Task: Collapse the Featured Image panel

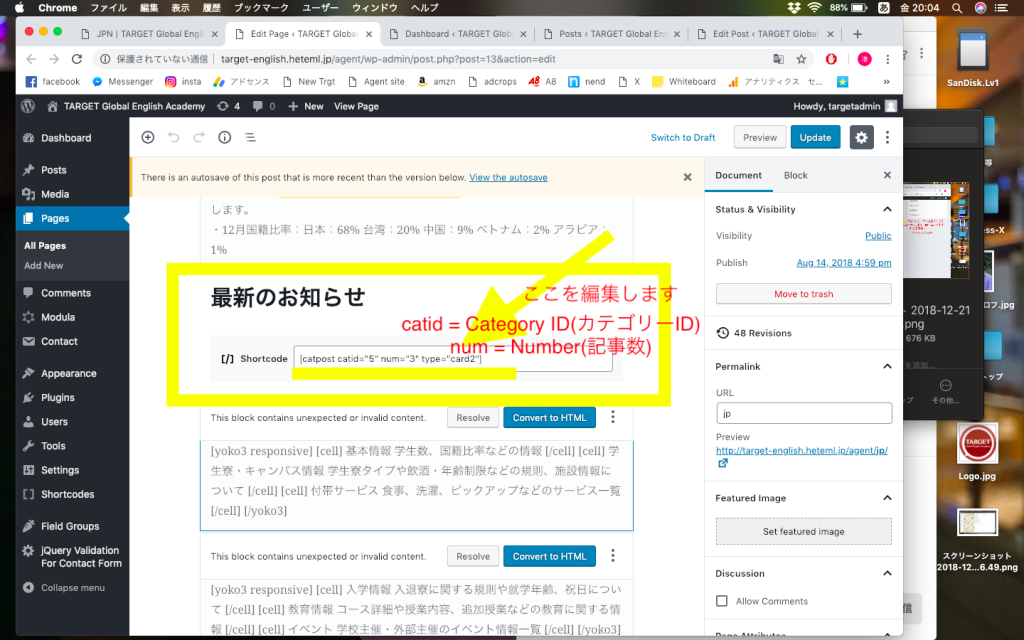Action: pyautogui.click(x=886, y=498)
